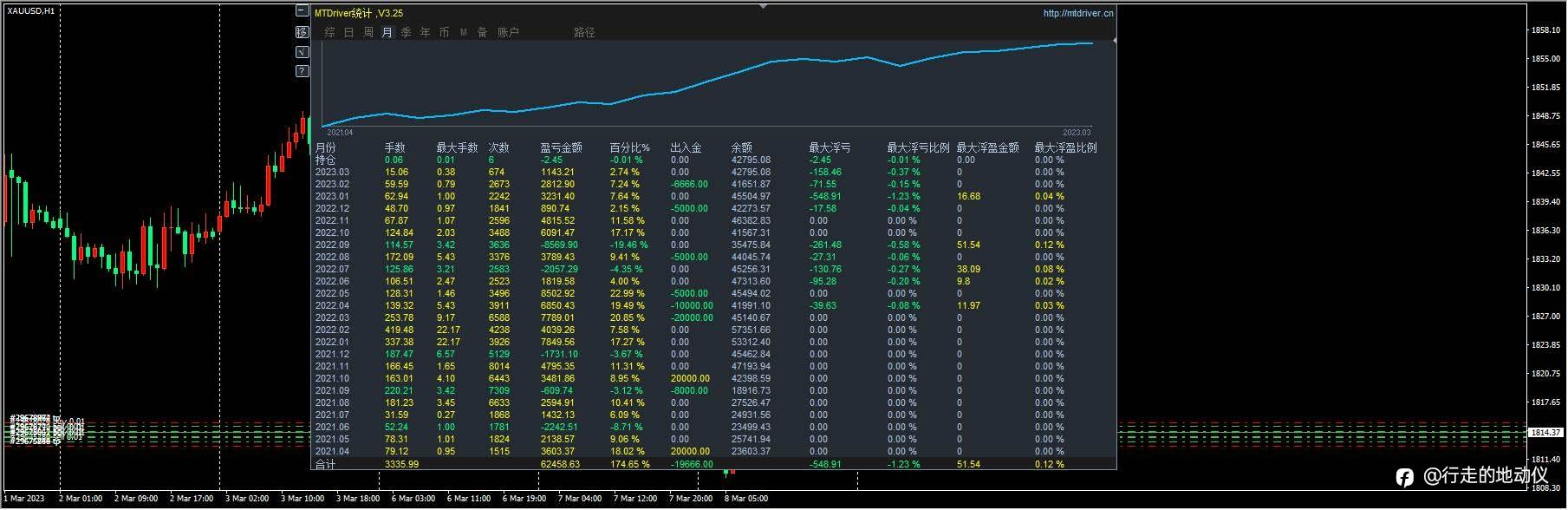Switch to the 日 daily tab

[x=348, y=32]
